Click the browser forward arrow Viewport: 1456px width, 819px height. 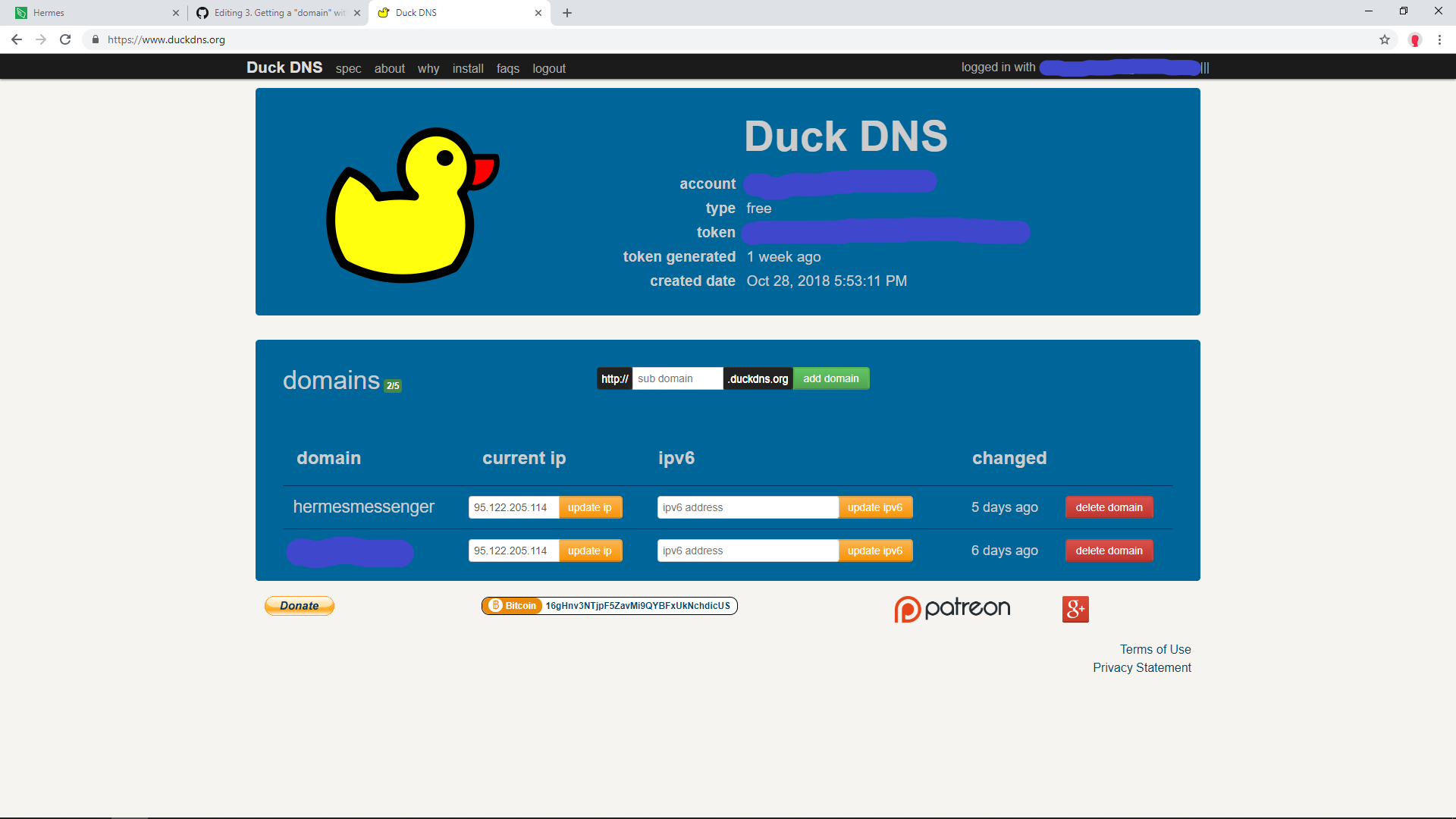tap(41, 39)
